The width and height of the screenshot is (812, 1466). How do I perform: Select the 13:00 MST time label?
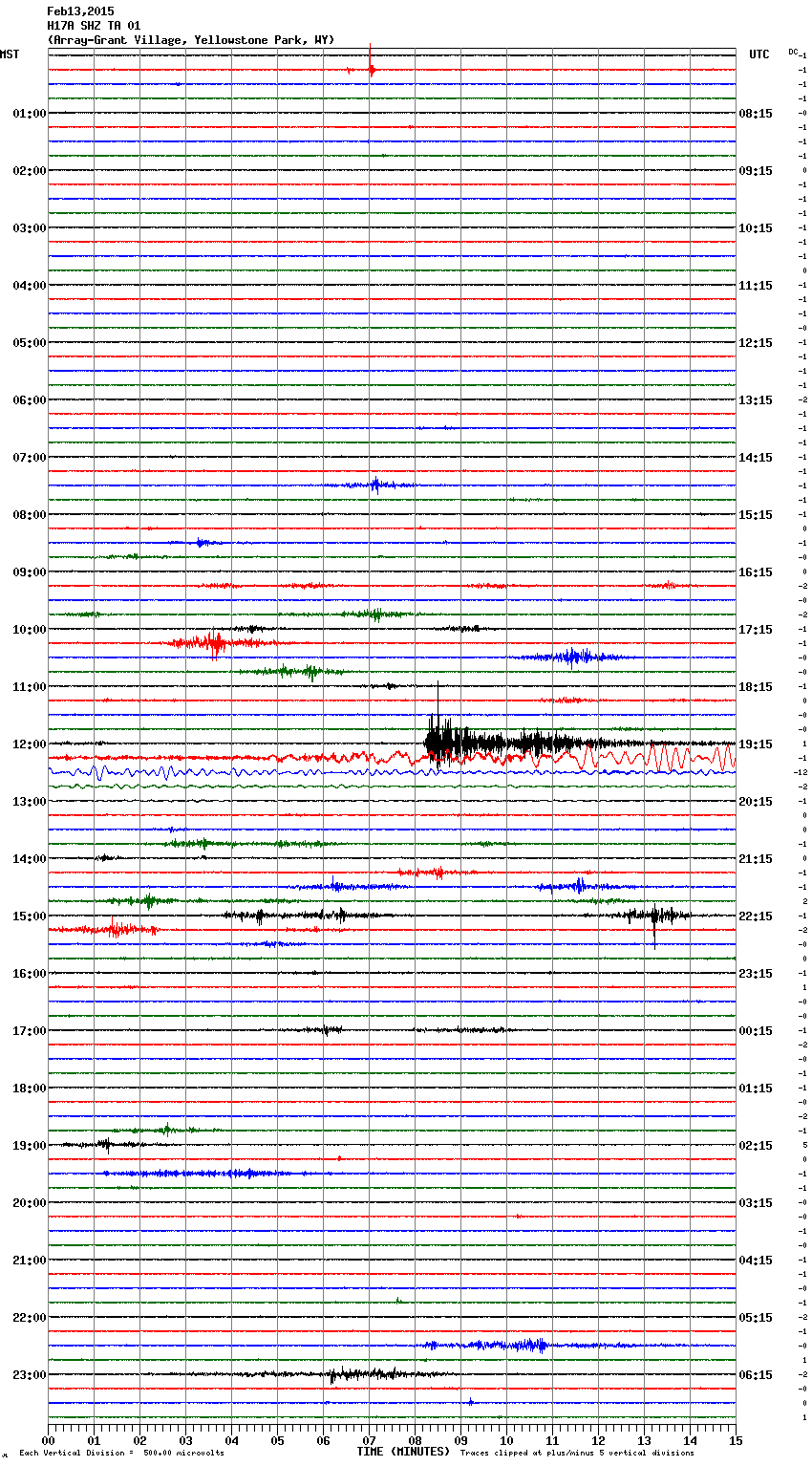coord(30,802)
